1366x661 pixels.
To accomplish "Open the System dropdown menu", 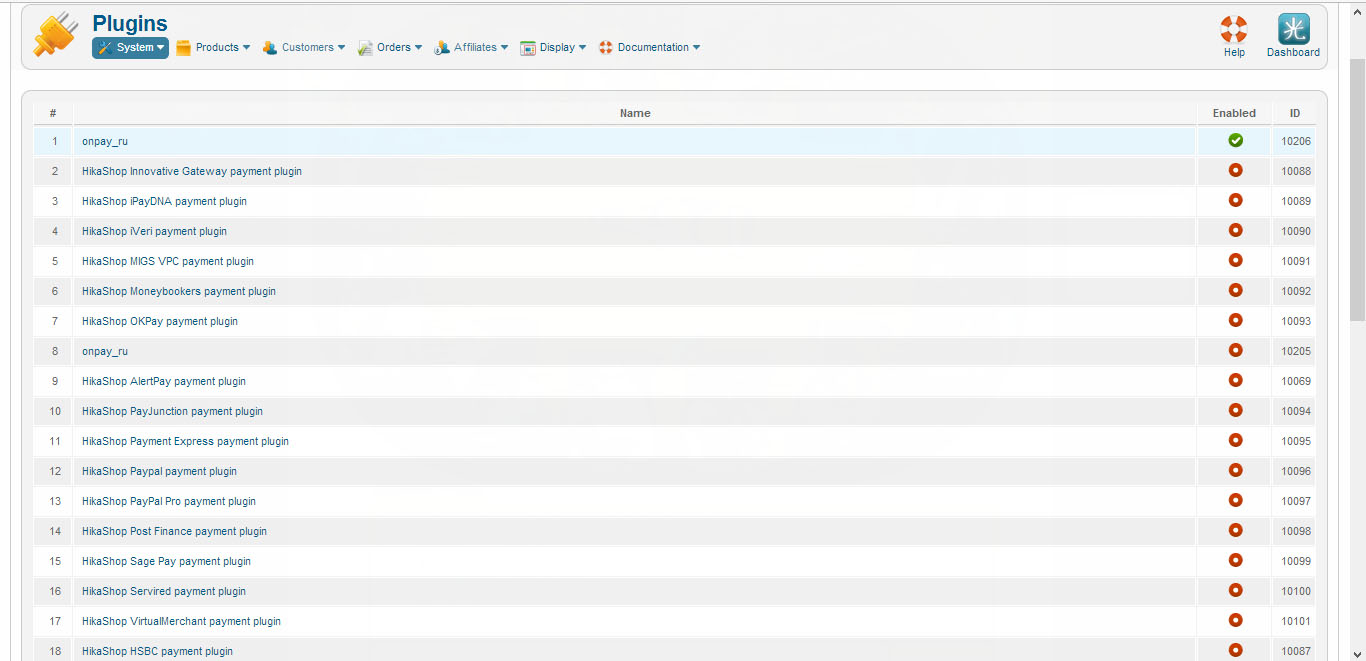I will (x=130, y=48).
